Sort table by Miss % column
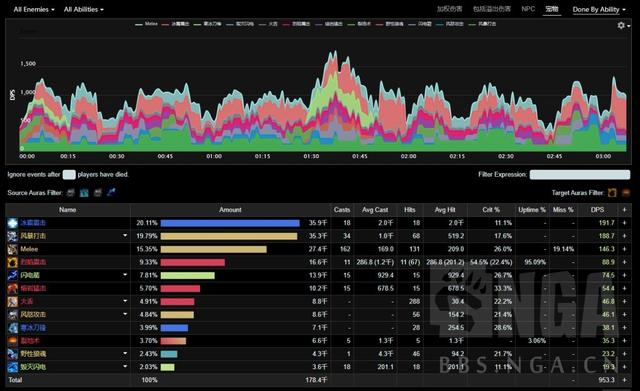 [563, 210]
